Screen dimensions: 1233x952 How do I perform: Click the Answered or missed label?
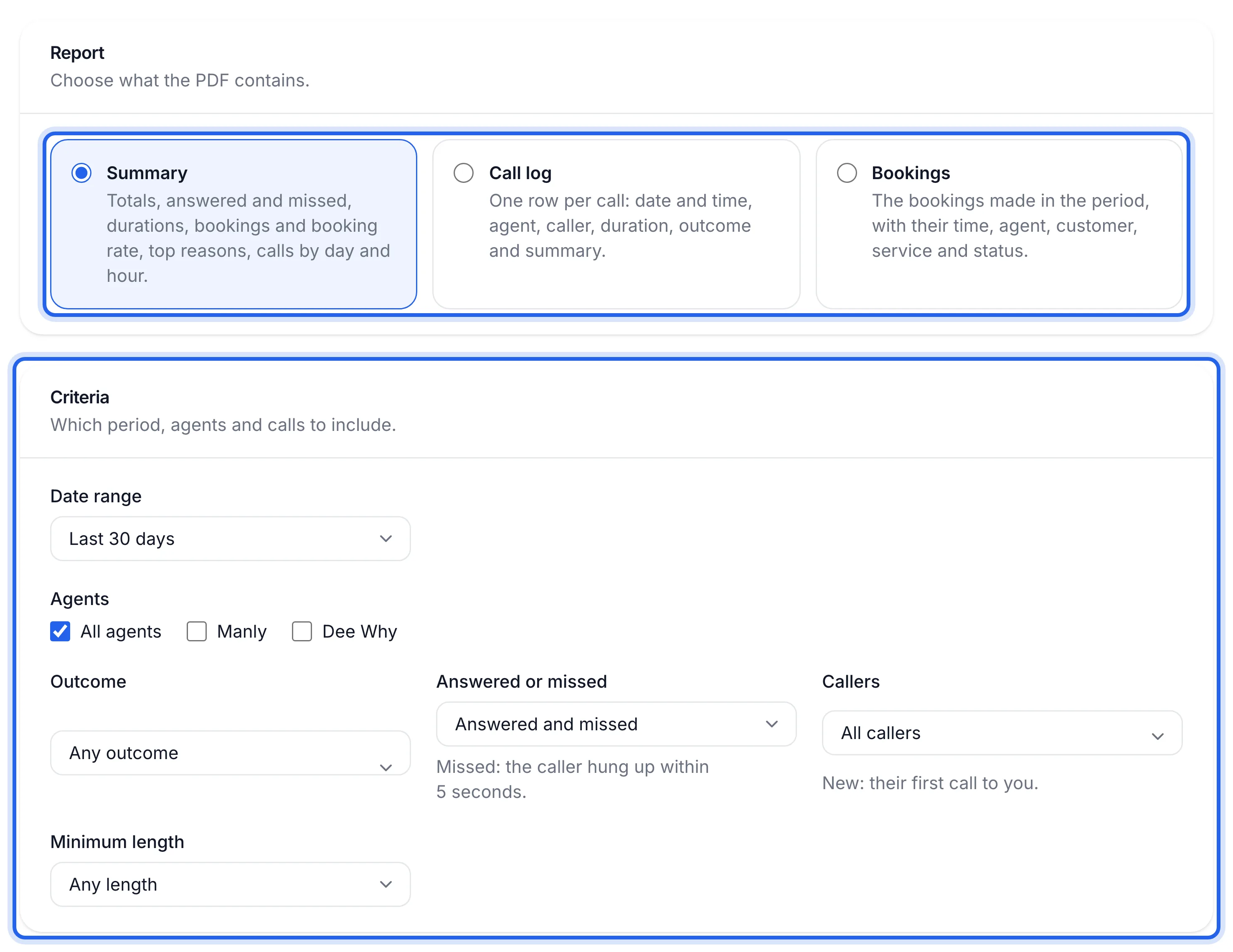pyautogui.click(x=521, y=681)
